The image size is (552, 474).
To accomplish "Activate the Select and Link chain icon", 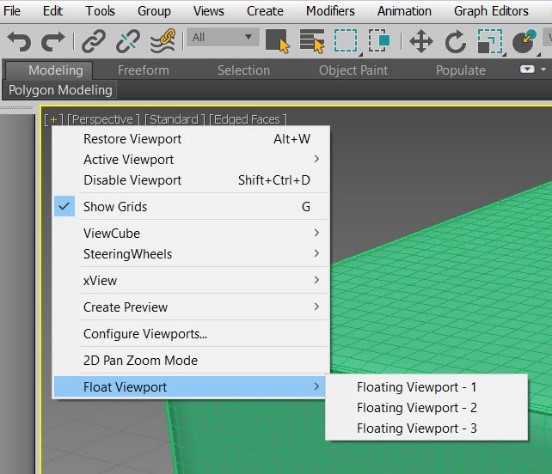I will tap(94, 41).
